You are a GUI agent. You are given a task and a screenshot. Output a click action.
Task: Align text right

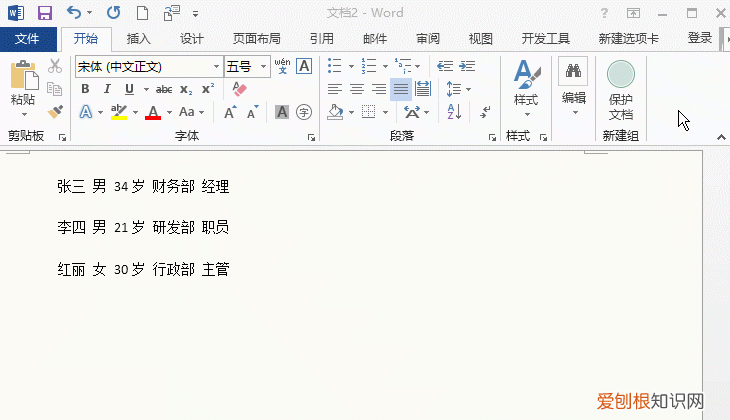pyautogui.click(x=379, y=89)
